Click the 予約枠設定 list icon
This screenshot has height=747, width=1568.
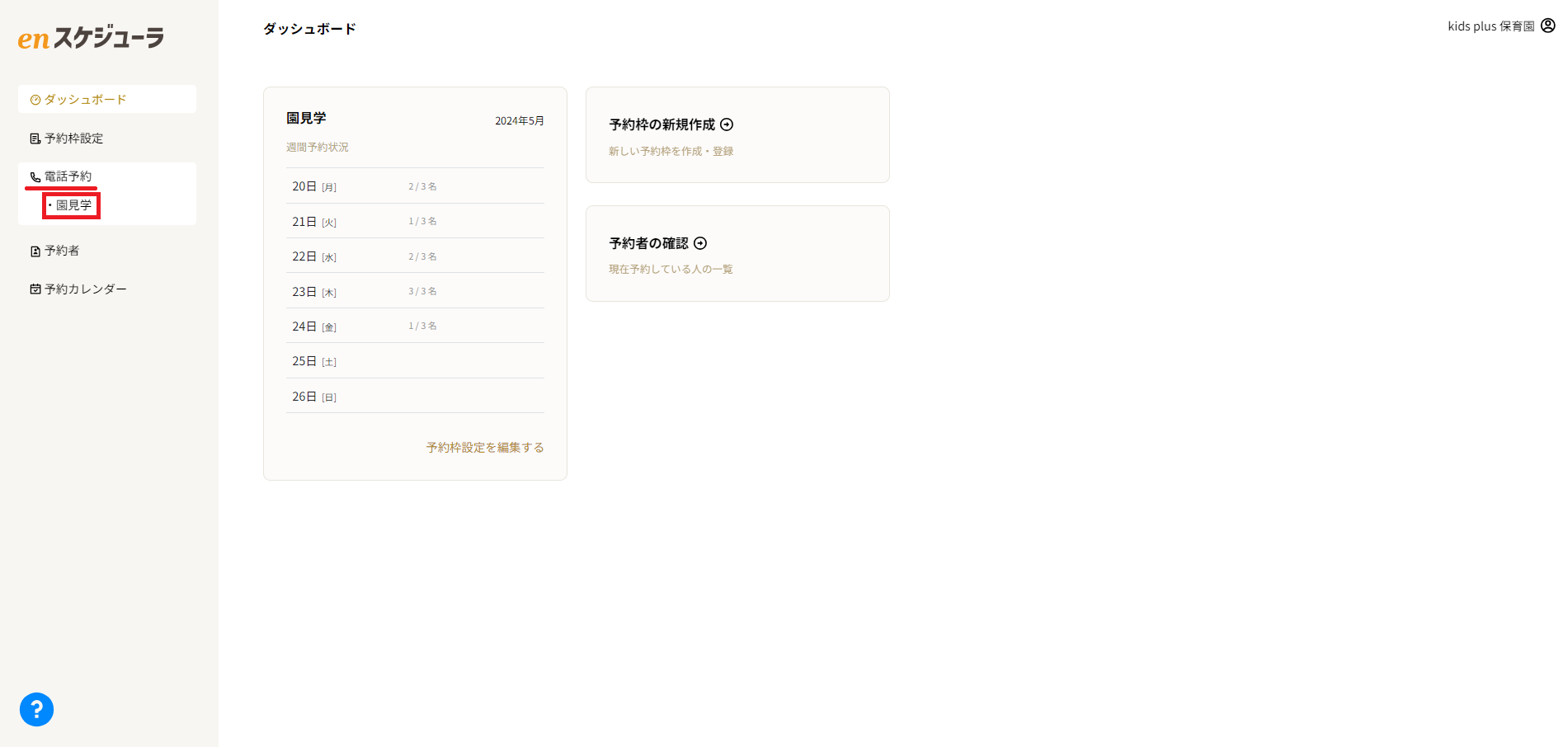tap(35, 139)
